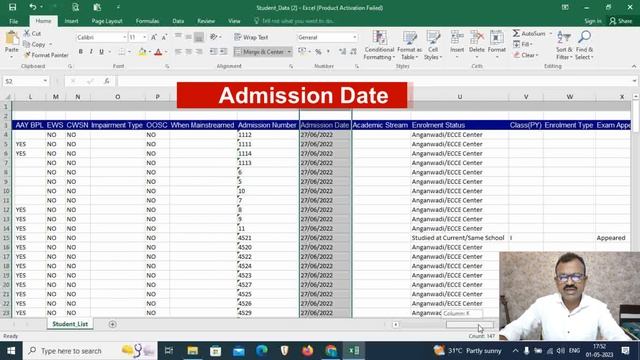Screen dimensions: 640x360
Task: Open the General number format dropdown
Action: 355,37
